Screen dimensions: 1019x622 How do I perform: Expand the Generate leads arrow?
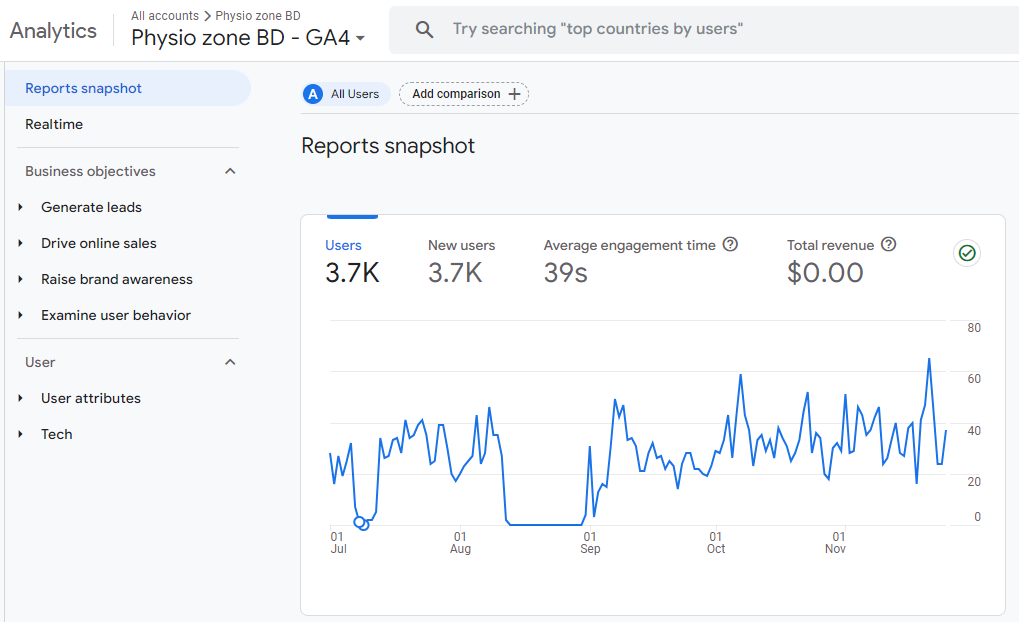coord(21,207)
